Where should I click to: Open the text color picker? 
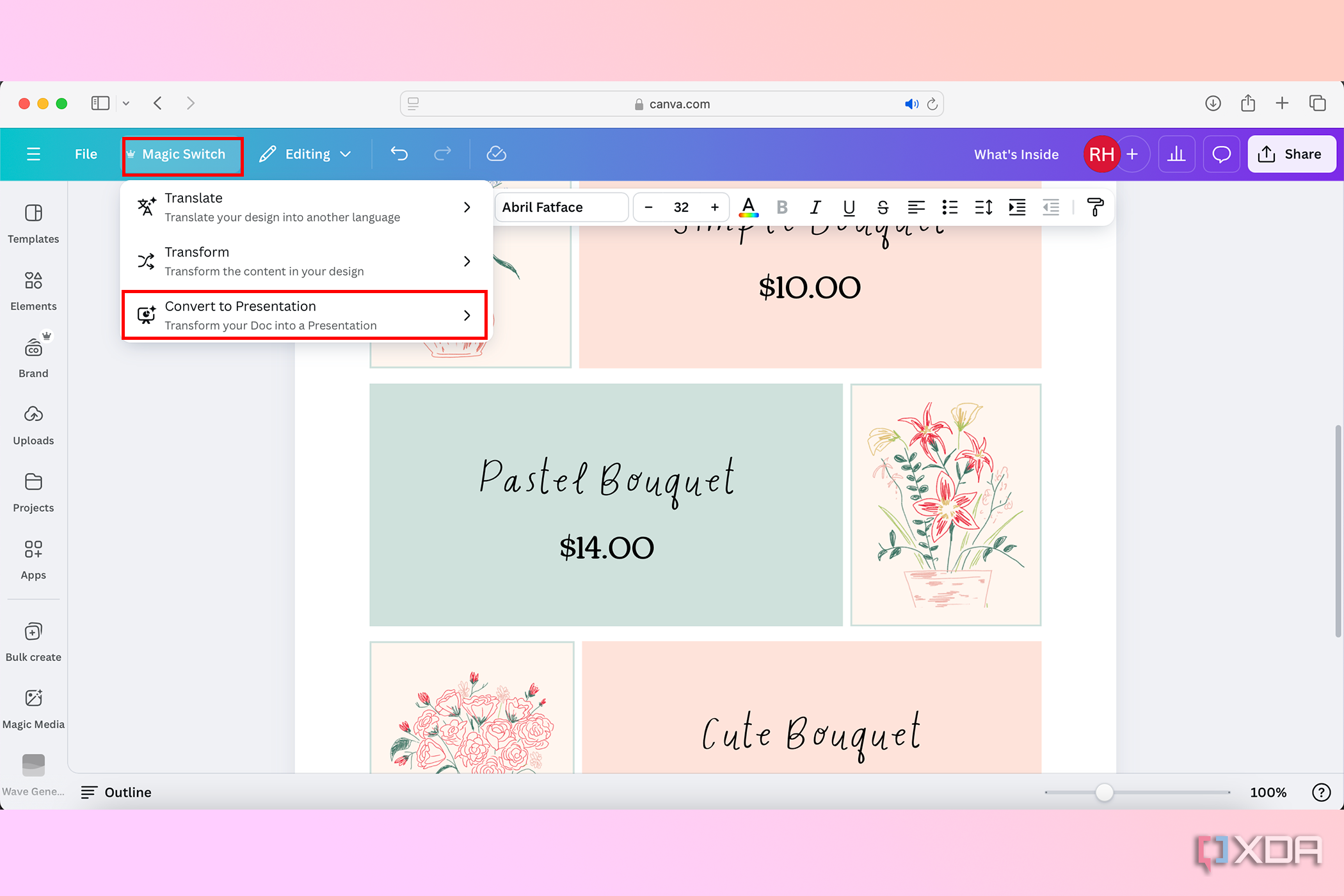point(748,207)
